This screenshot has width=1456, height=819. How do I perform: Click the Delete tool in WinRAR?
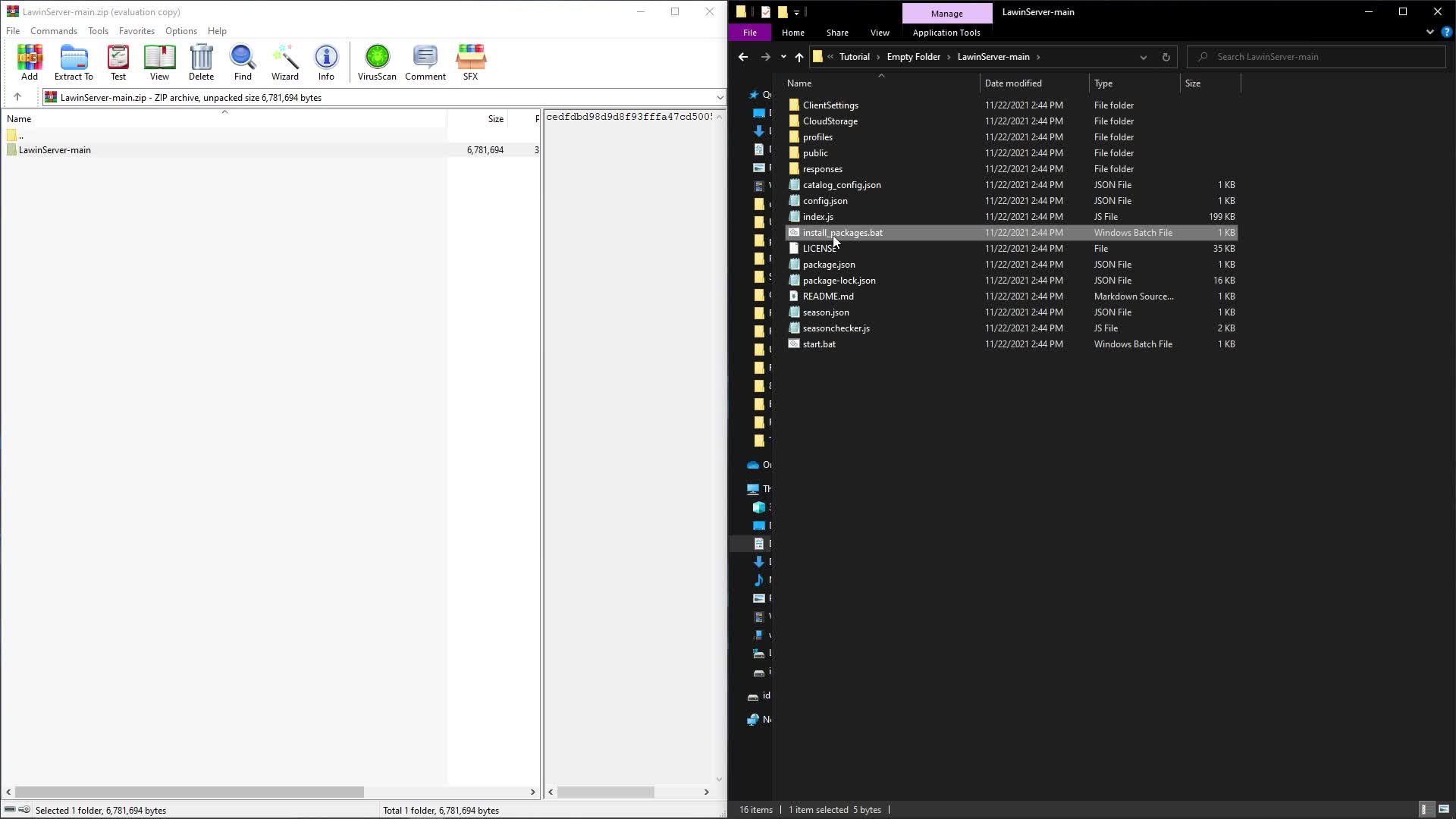click(201, 62)
